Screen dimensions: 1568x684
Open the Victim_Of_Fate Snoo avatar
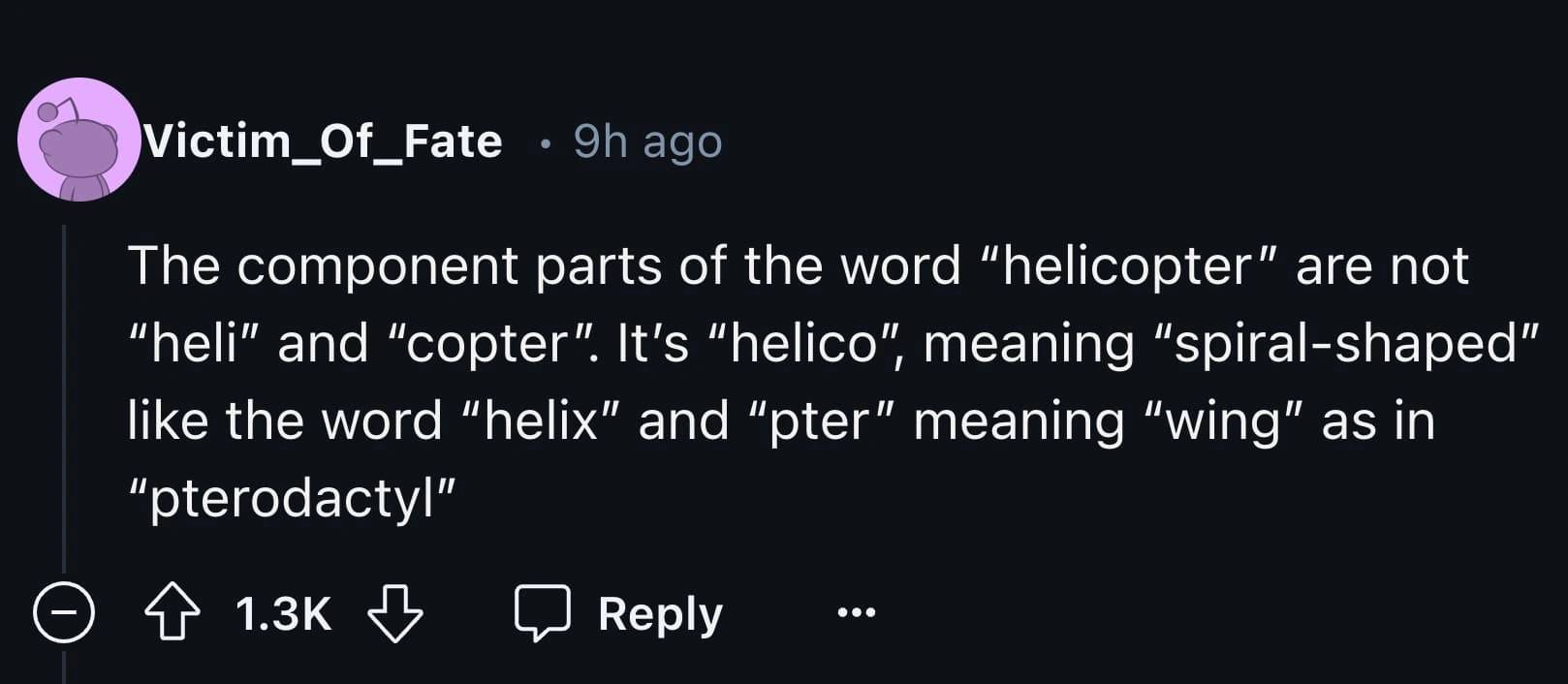pyautogui.click(x=79, y=140)
